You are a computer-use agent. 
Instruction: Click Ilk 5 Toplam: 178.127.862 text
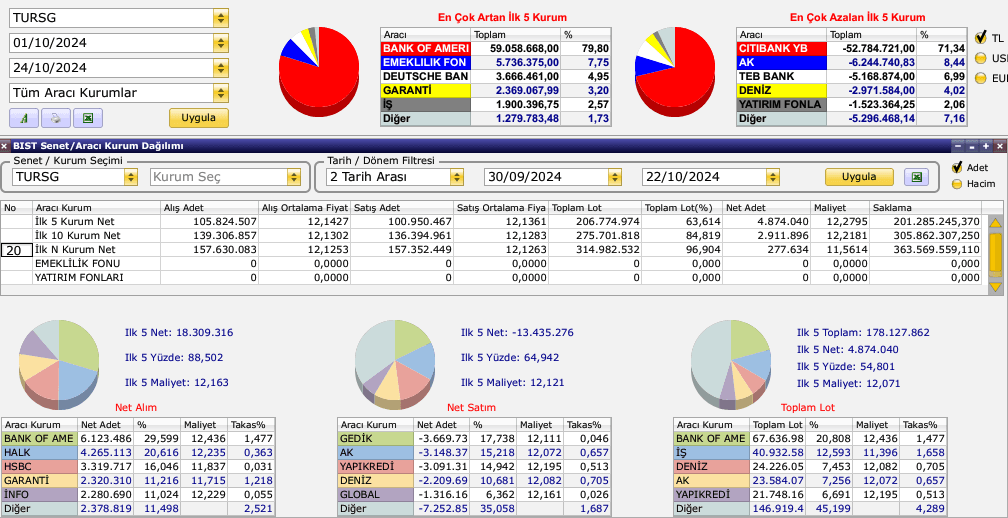tap(863, 333)
